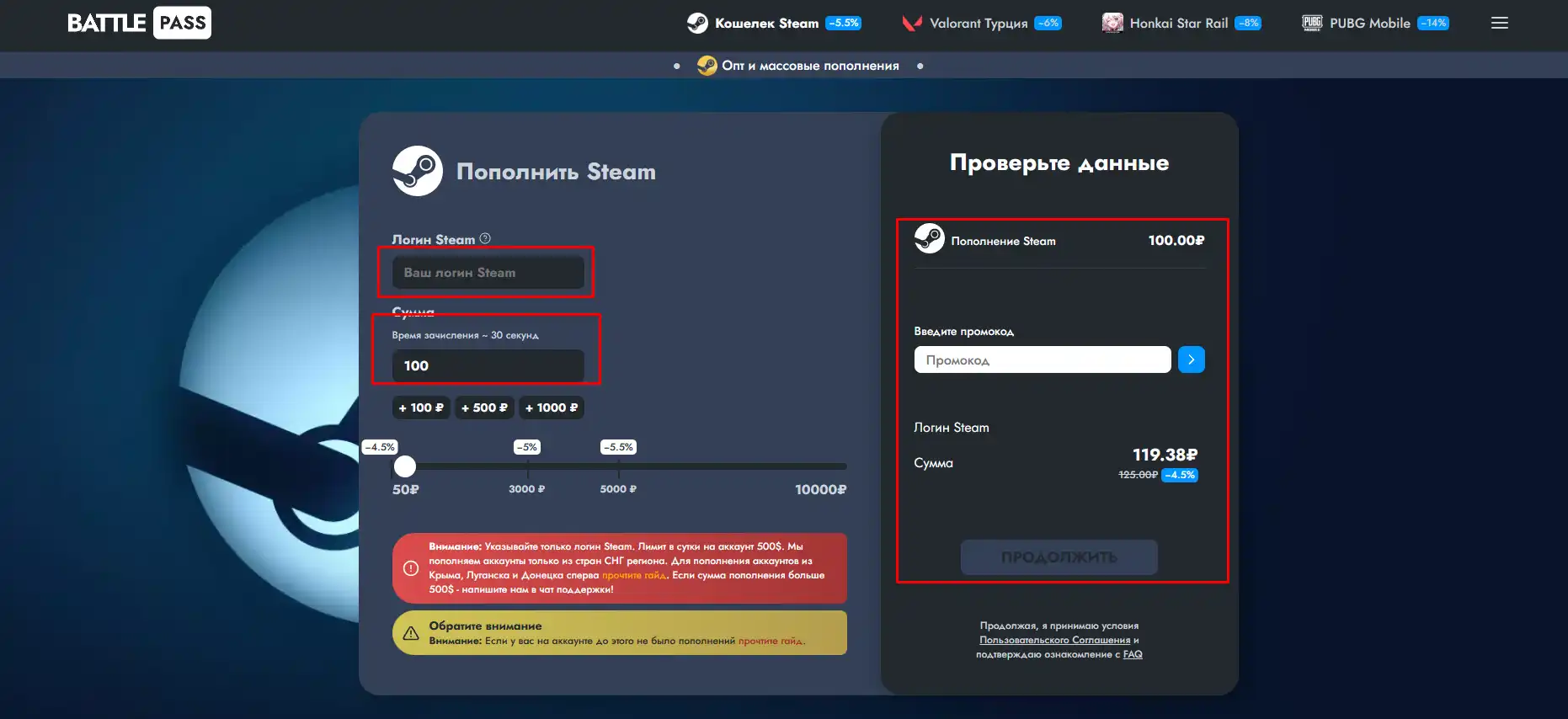The height and width of the screenshot is (719, 1568).
Task: Click the amount slider handle
Action: (x=405, y=466)
